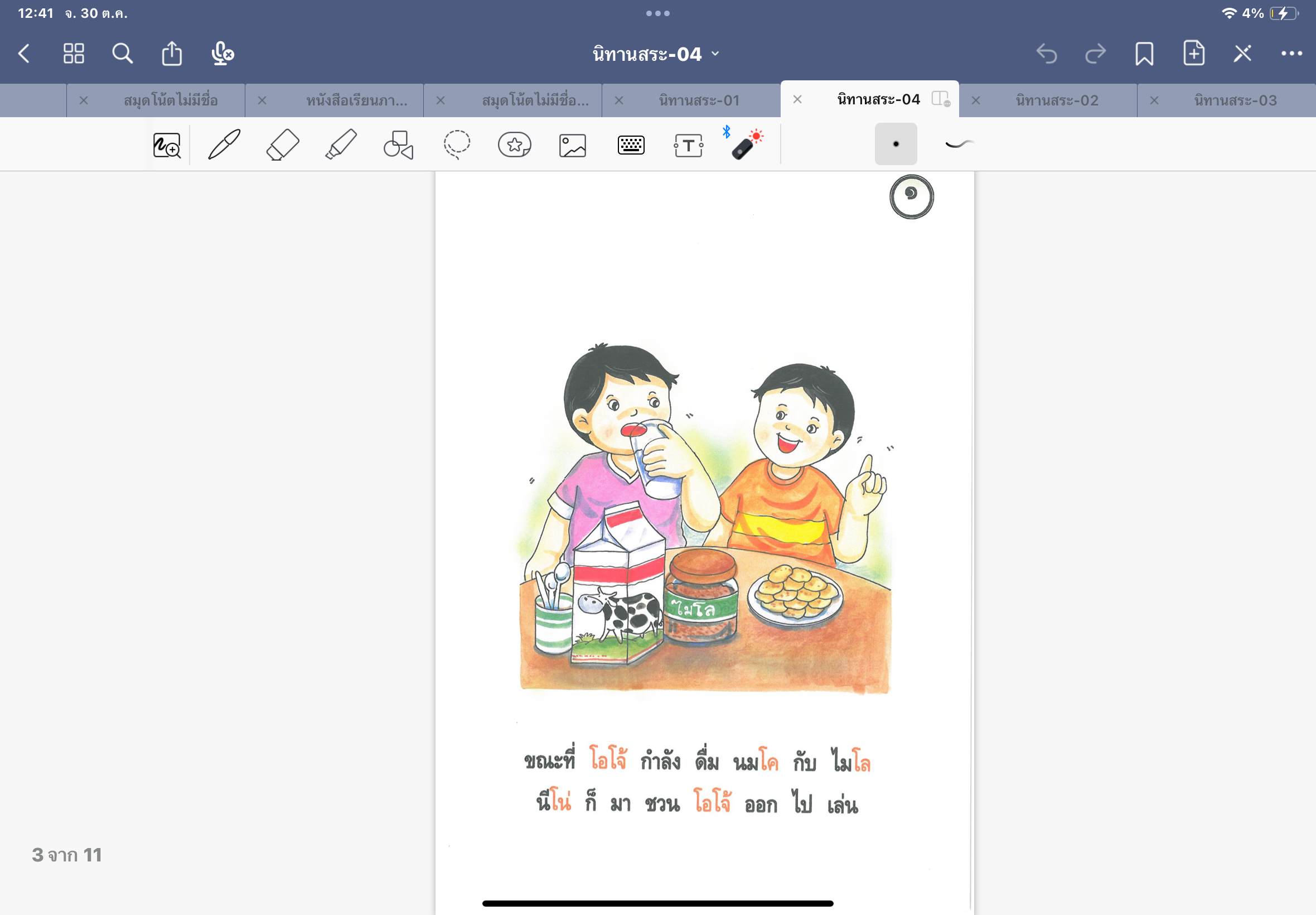
Task: Open the three-dot more options menu
Action: [x=1291, y=54]
